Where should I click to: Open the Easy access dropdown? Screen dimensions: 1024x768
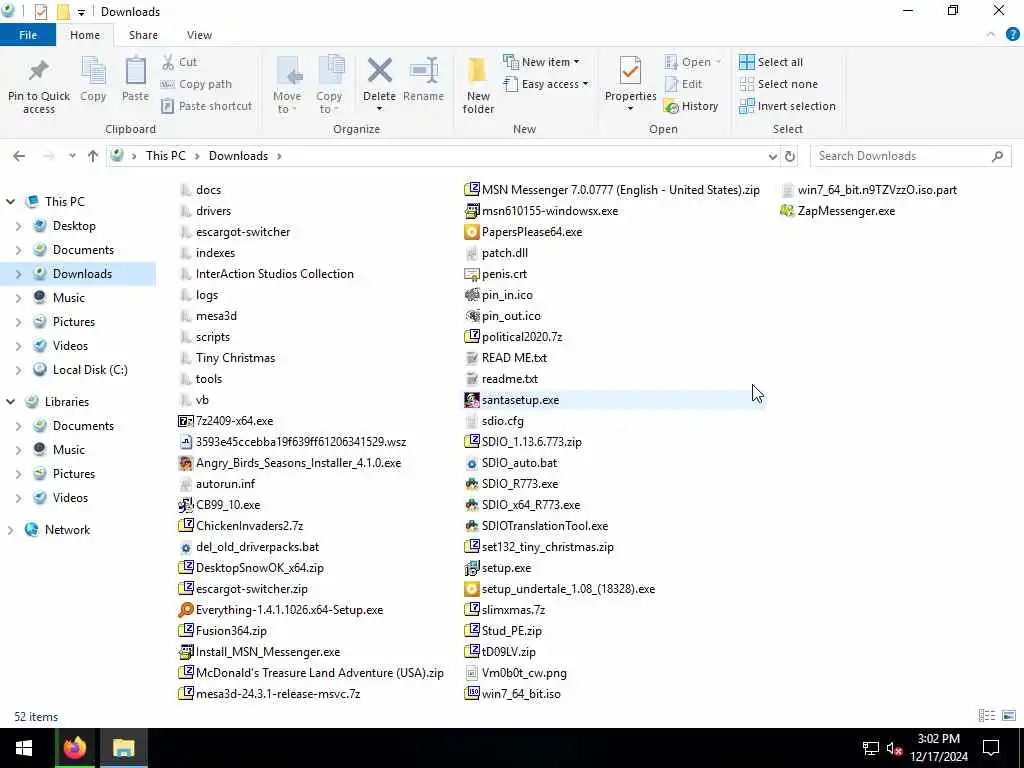(x=545, y=84)
